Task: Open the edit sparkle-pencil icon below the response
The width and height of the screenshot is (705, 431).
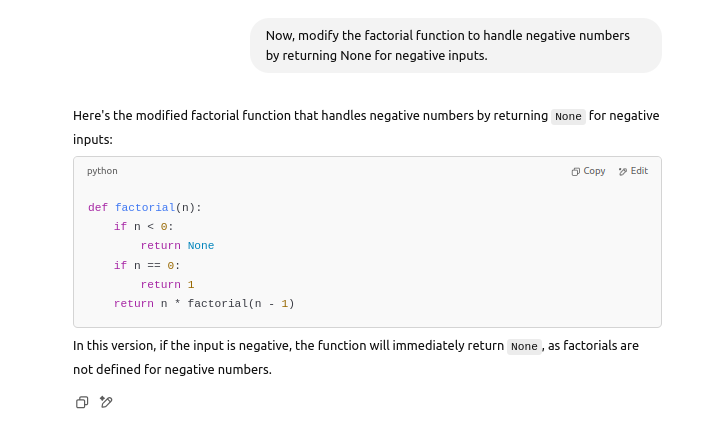Action: (106, 402)
